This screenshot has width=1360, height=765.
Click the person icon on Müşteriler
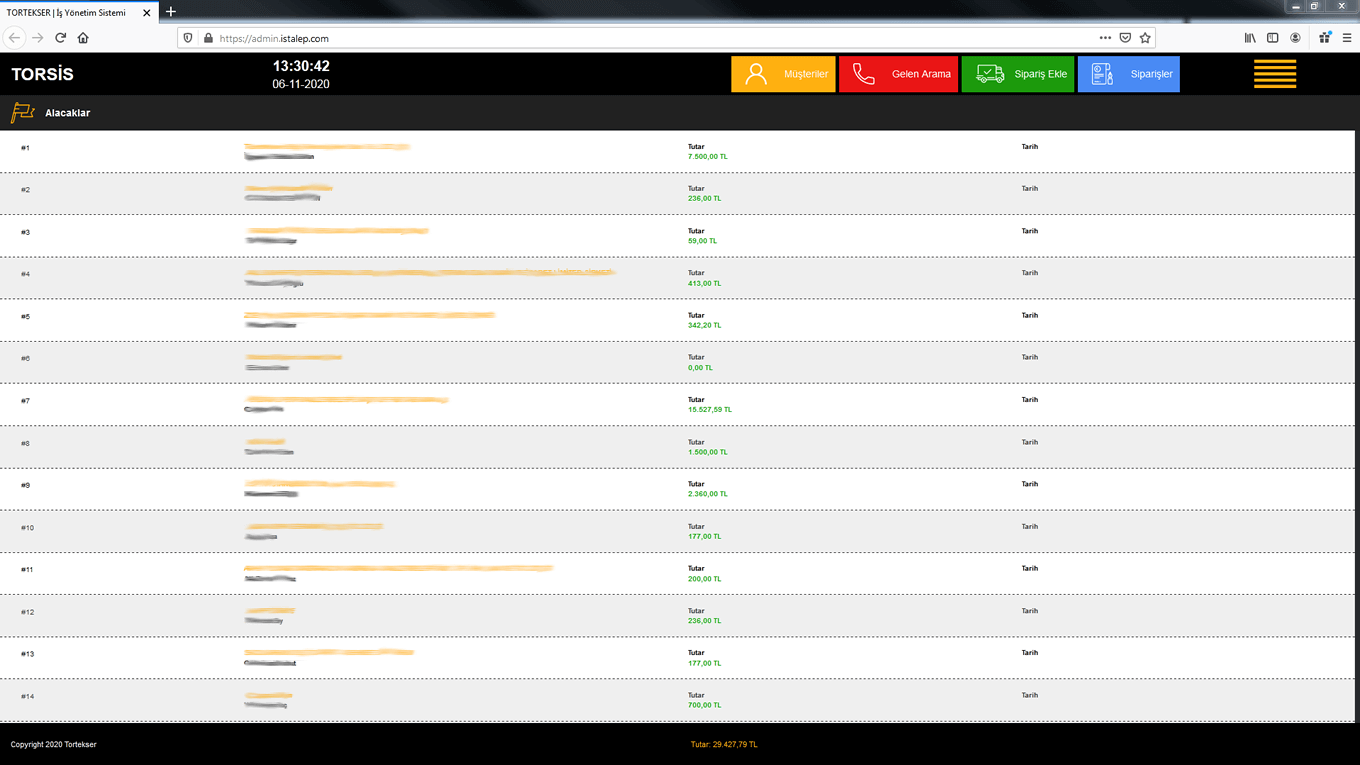[756, 74]
